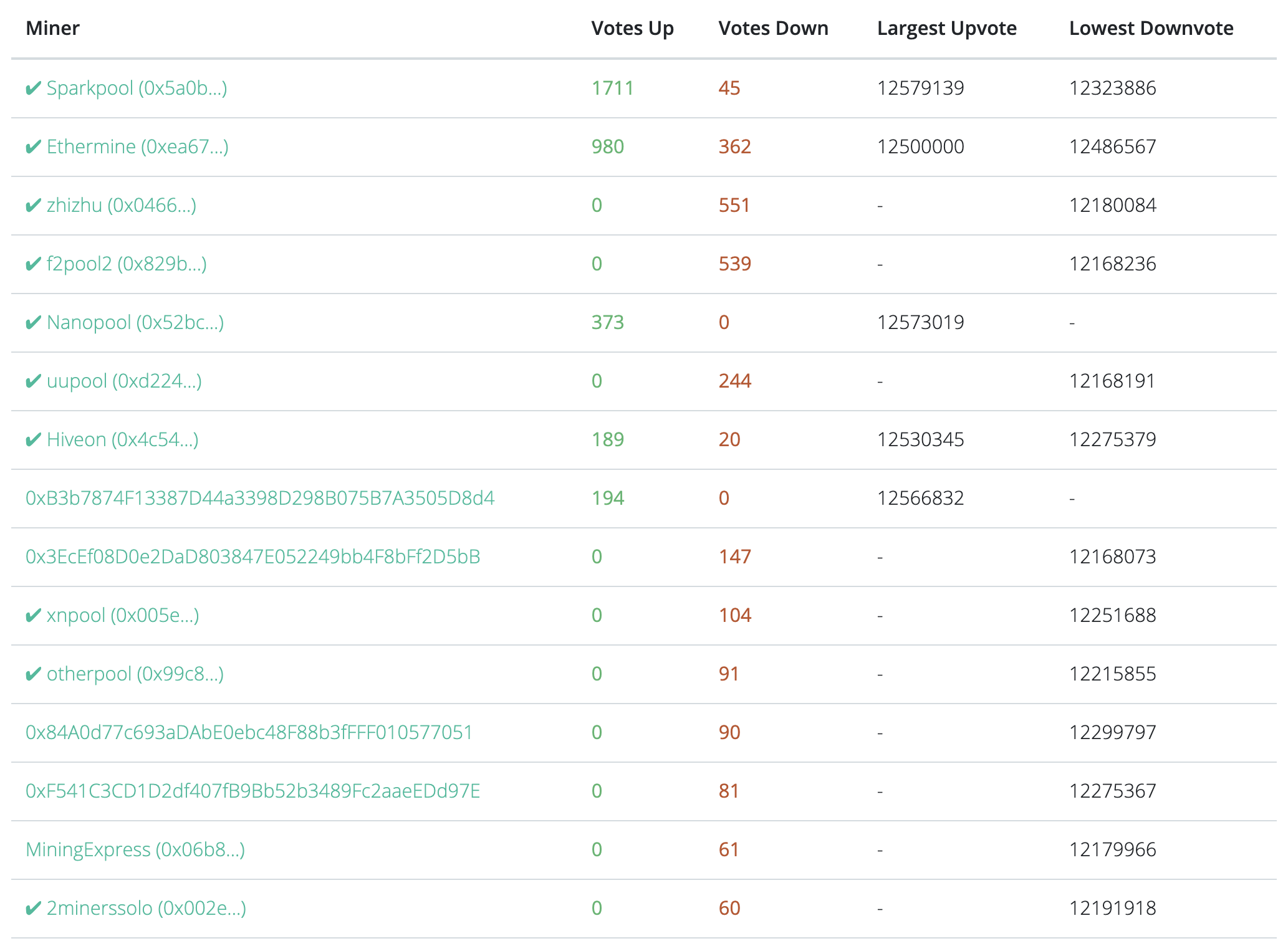Click the verified checkmark next to f2pool2

(34, 265)
